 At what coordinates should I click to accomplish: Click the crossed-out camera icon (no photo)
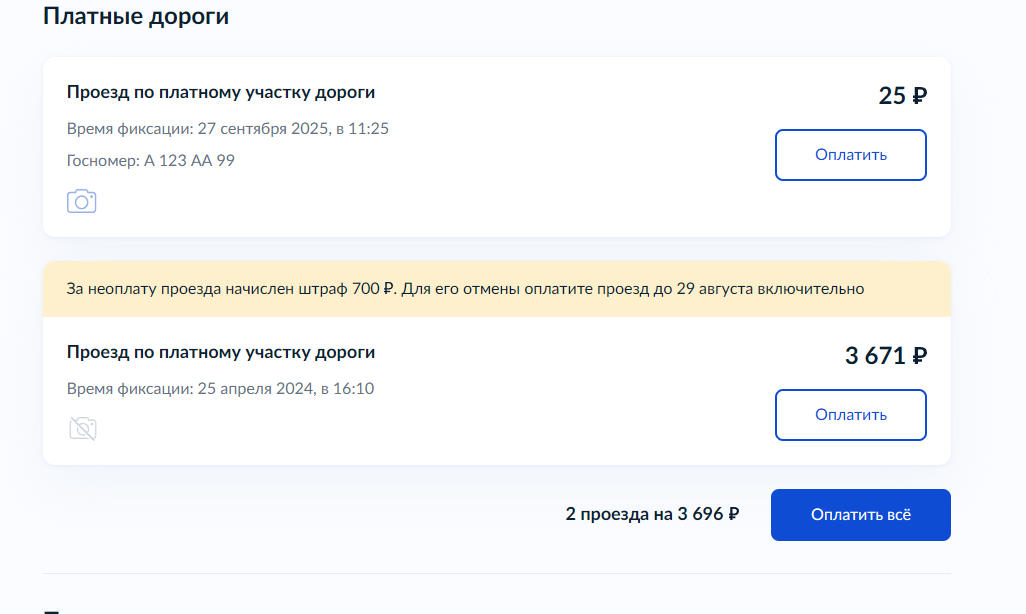82,428
